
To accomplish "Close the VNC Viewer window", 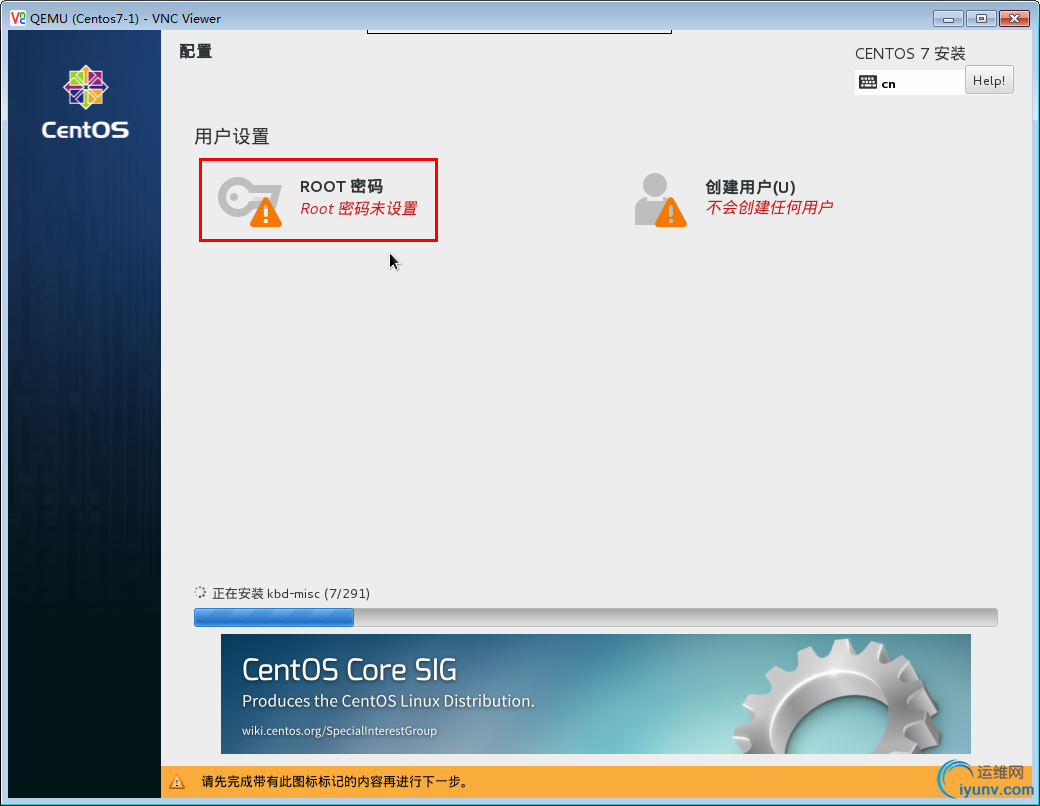I will pos(1014,19).
